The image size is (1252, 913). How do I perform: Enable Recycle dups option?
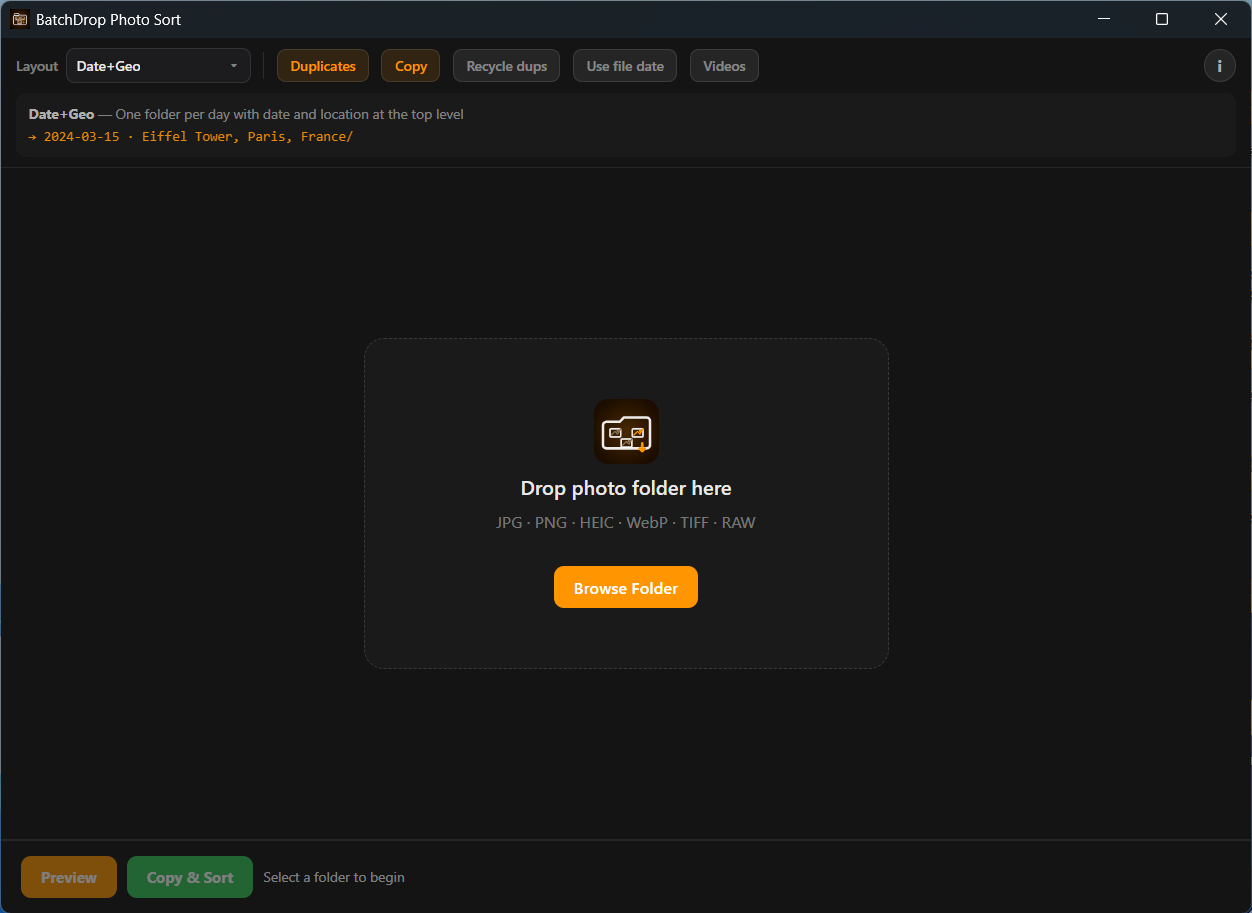click(x=506, y=66)
